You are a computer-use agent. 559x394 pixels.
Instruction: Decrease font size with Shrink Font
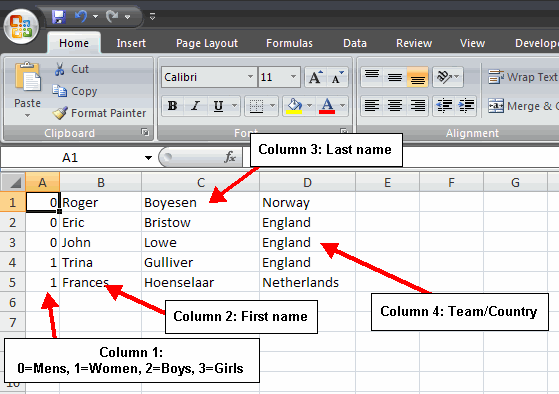click(337, 77)
